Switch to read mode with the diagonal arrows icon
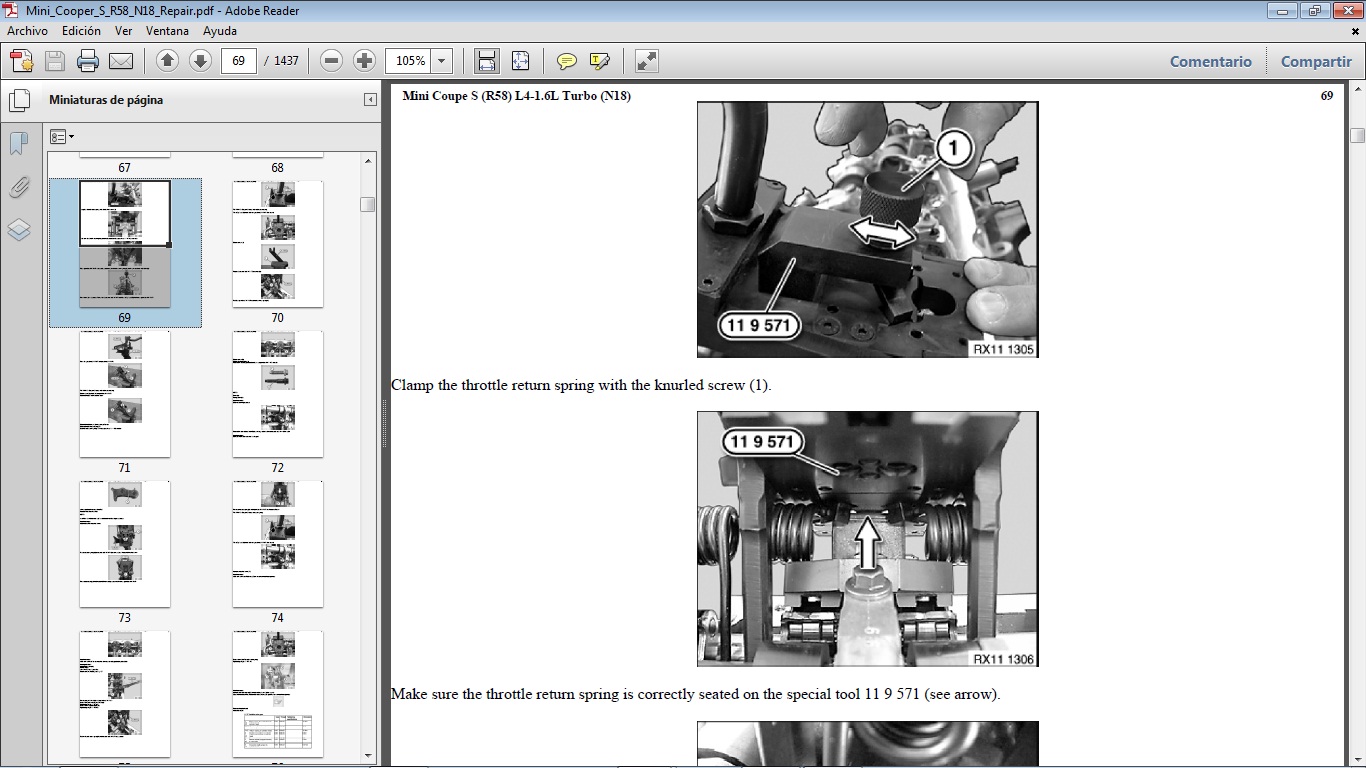 pos(647,61)
